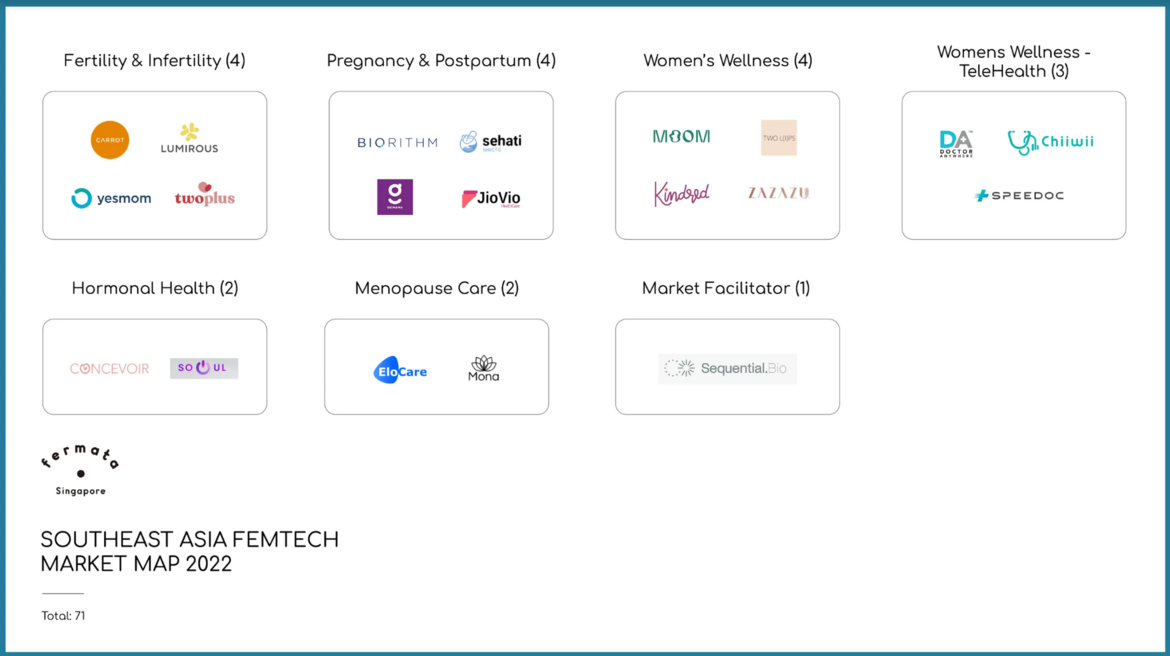The height and width of the screenshot is (656, 1170).
Task: Click the Fertility & Infertility (4) heading
Action: pos(154,61)
